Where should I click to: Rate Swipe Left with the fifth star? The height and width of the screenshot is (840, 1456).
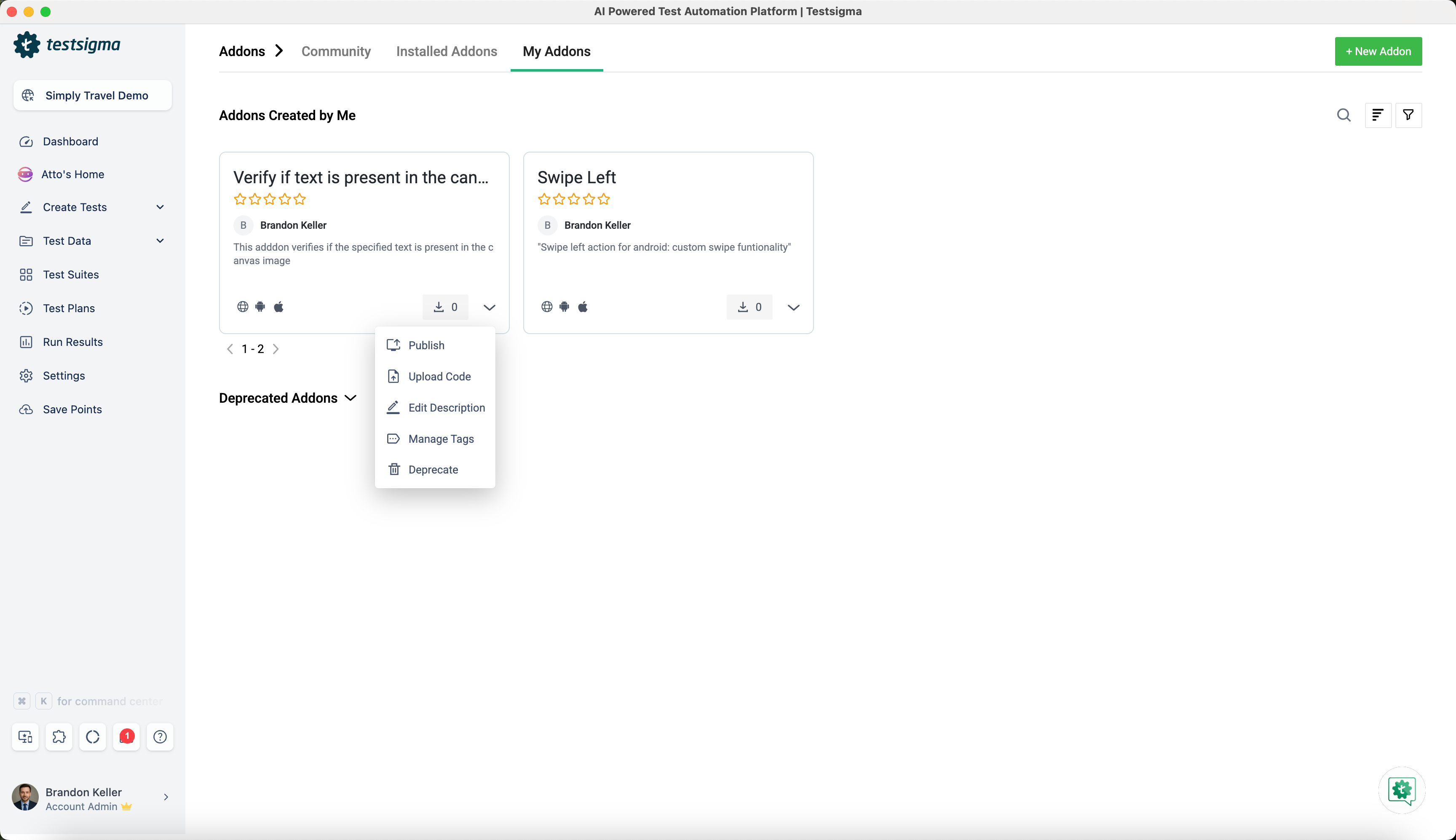[x=603, y=200]
